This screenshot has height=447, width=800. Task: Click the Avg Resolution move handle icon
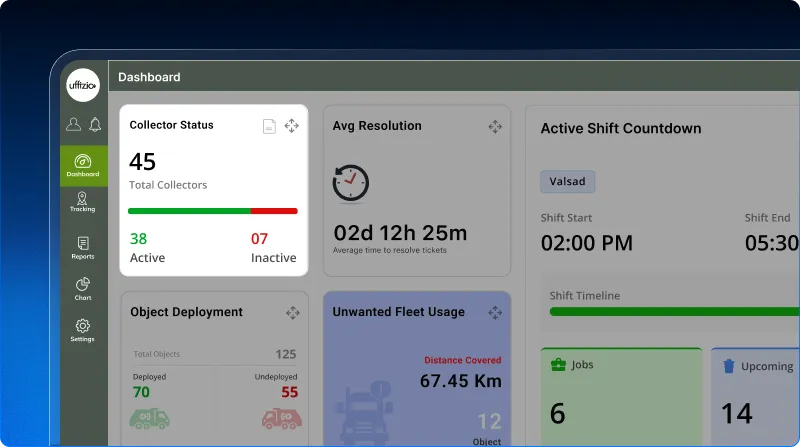click(x=495, y=127)
